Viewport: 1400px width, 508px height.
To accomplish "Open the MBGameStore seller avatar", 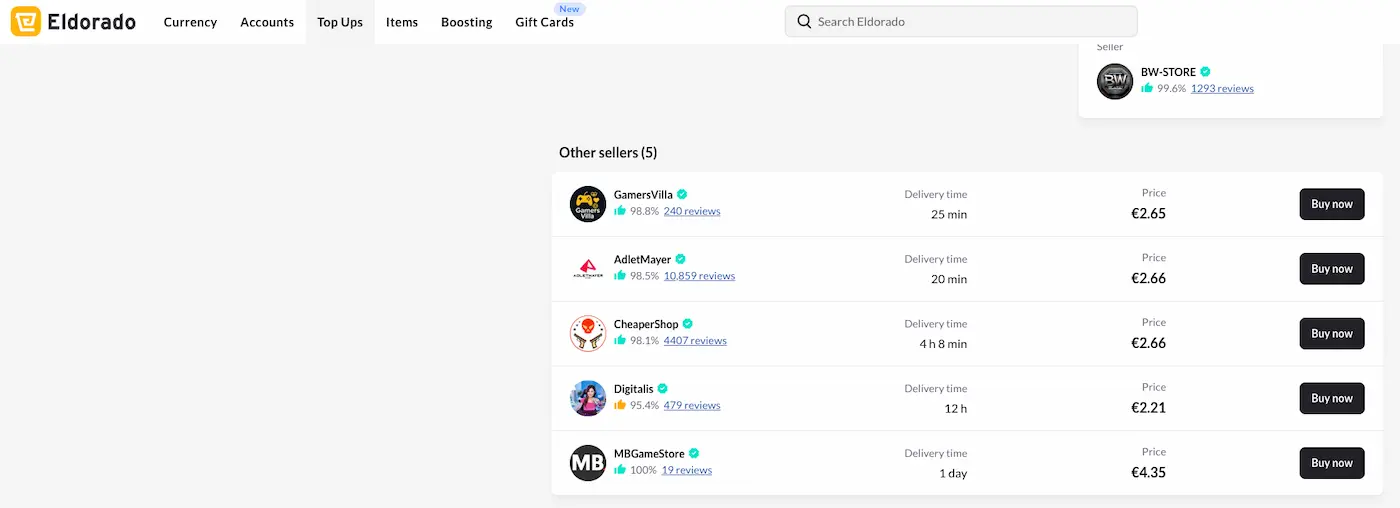I will coord(588,463).
